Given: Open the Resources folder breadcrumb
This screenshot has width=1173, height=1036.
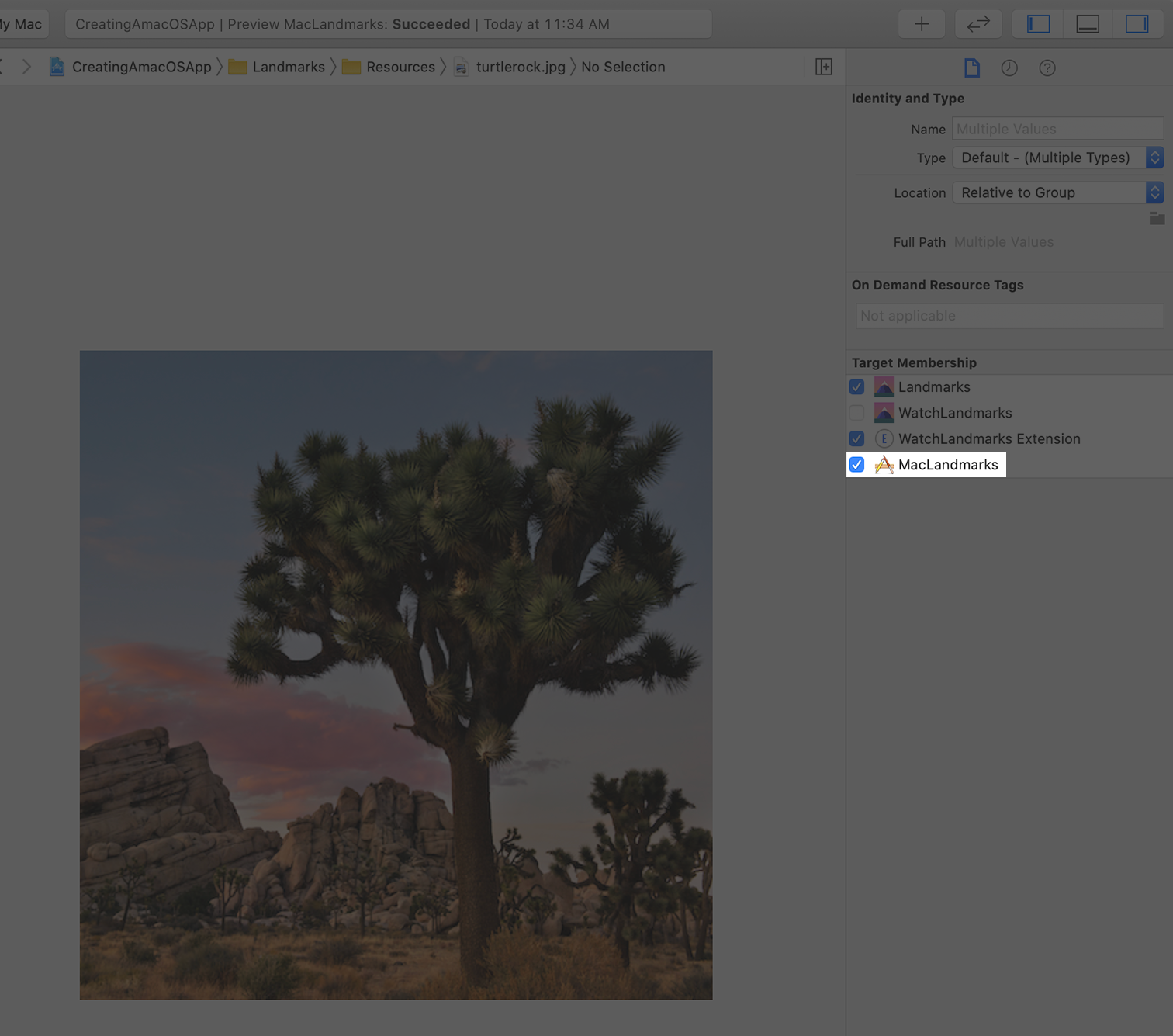Looking at the screenshot, I should (400, 67).
